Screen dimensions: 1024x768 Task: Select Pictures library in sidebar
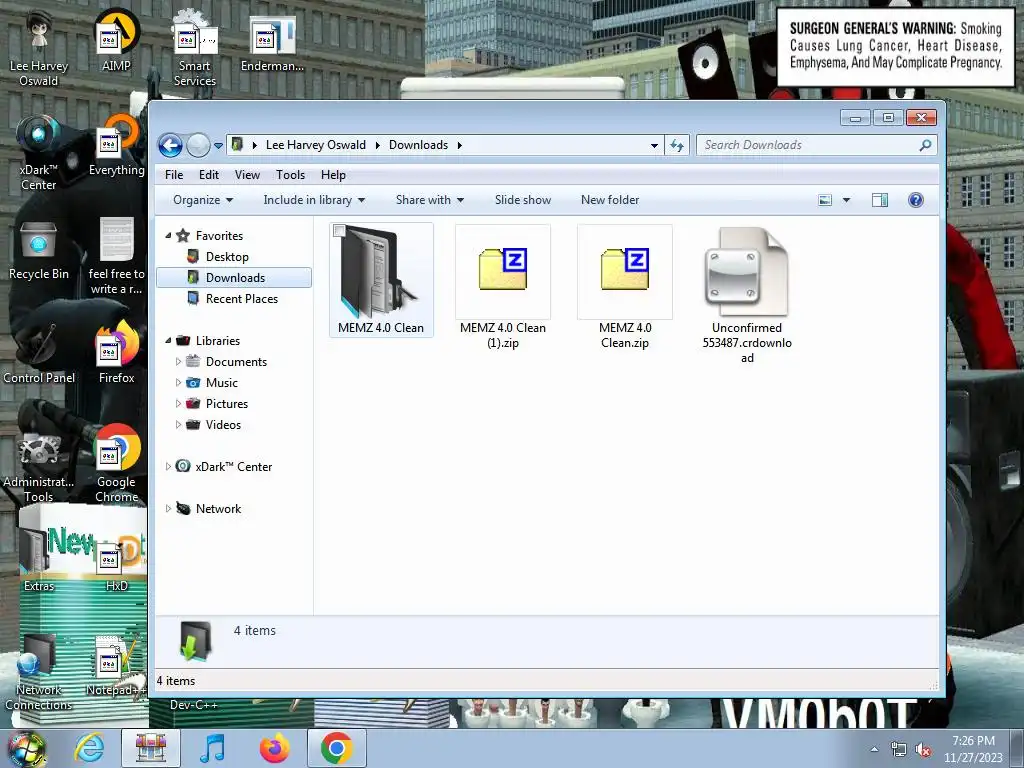point(227,403)
